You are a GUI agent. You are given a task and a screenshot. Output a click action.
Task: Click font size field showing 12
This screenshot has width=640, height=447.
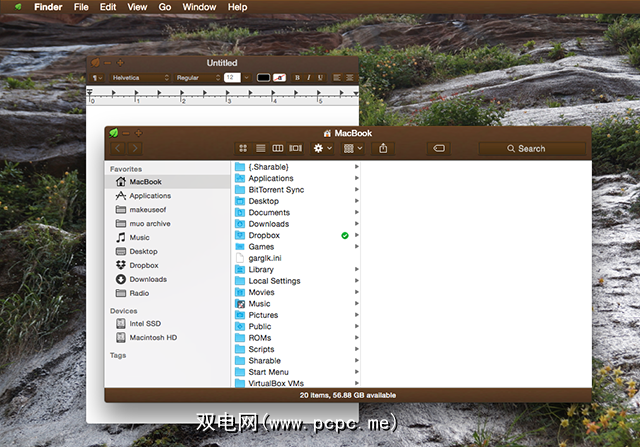232,78
